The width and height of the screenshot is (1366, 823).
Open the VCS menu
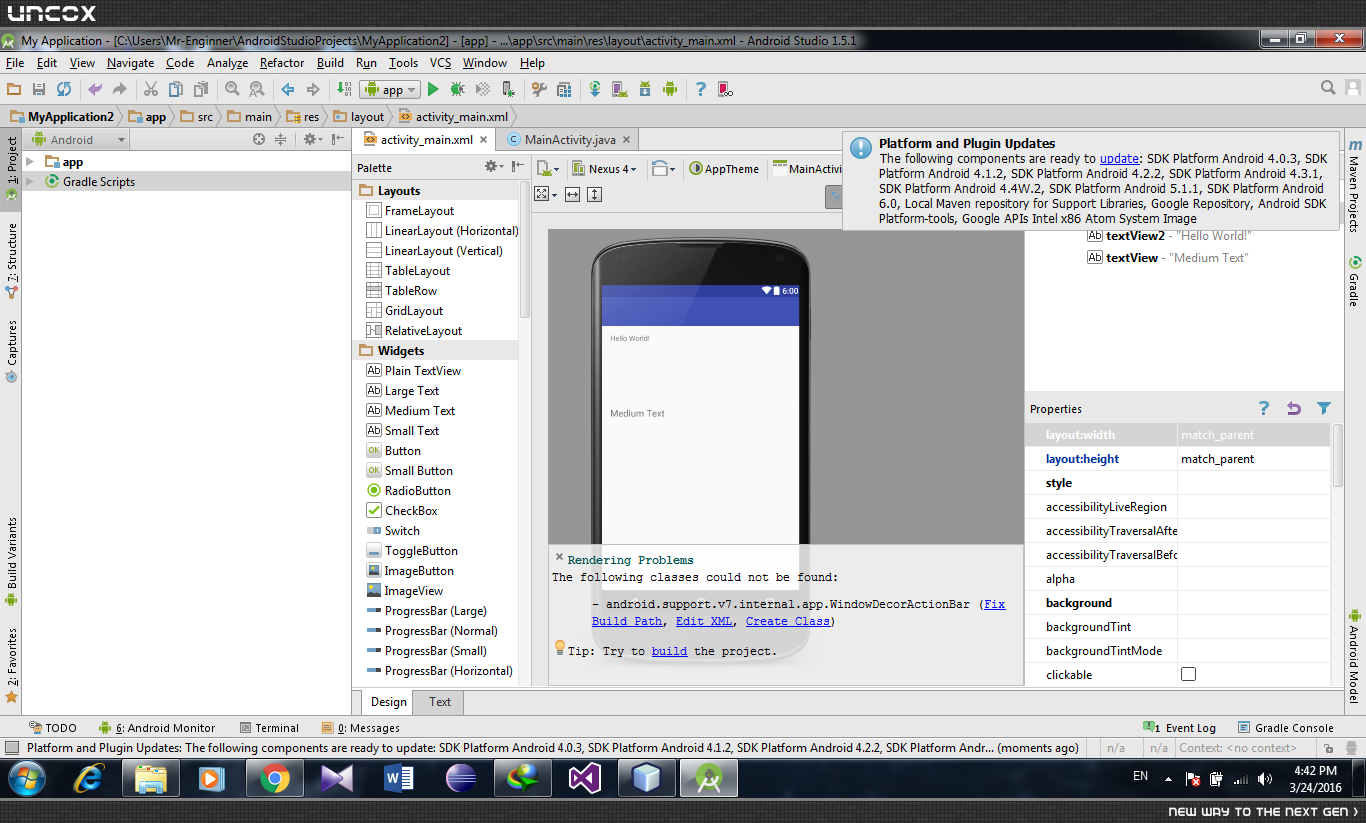(x=440, y=63)
